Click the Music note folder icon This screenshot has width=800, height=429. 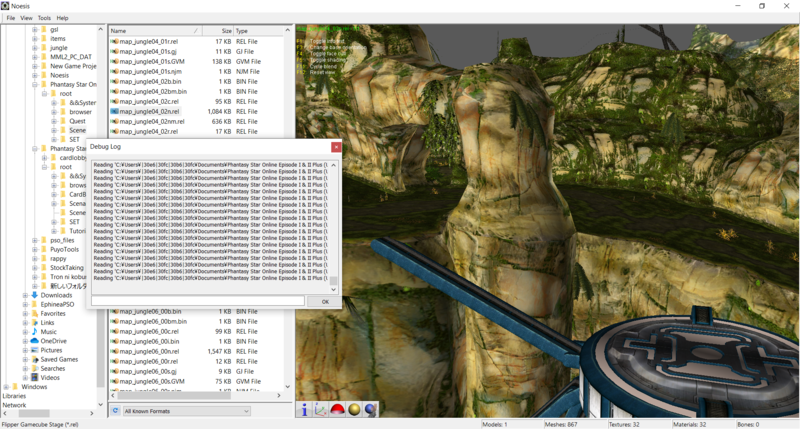point(34,332)
